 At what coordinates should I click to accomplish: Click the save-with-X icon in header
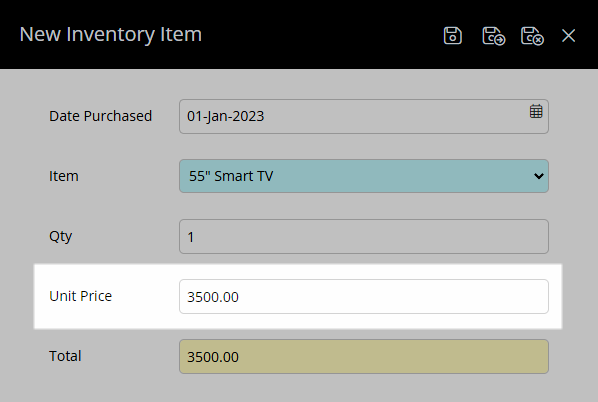tap(532, 36)
